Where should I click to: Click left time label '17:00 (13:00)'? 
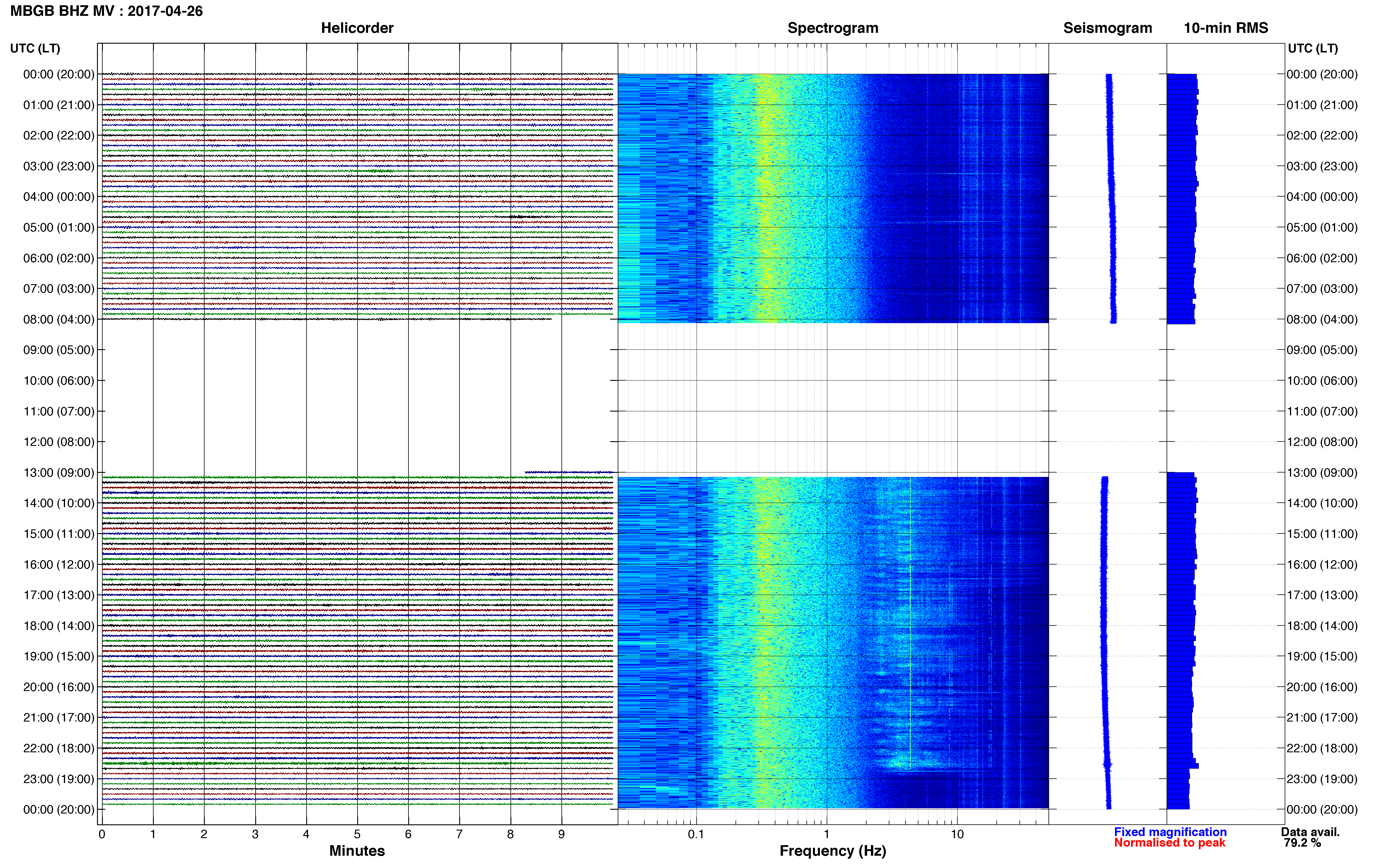tap(59, 595)
